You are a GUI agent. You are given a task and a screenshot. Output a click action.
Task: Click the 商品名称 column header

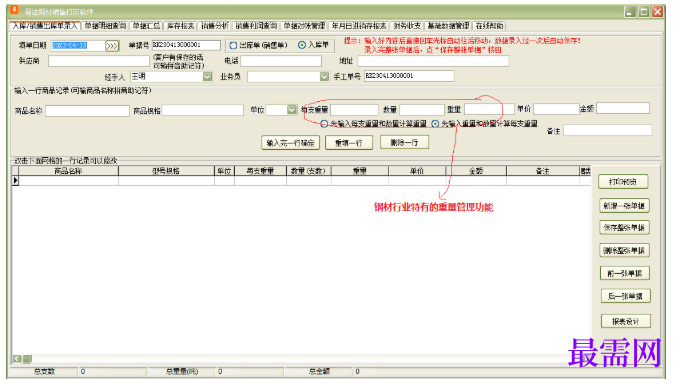[68, 171]
